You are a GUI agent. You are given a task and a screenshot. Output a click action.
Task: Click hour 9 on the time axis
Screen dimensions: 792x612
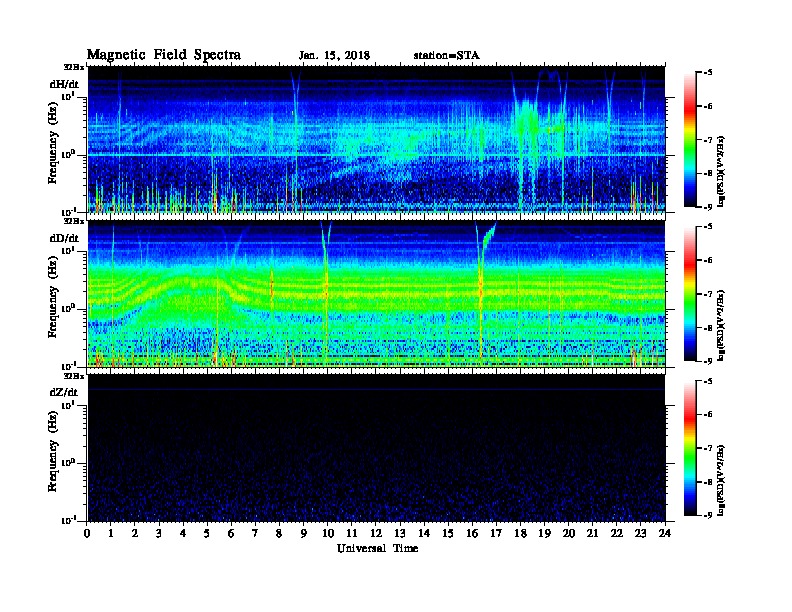(x=304, y=533)
